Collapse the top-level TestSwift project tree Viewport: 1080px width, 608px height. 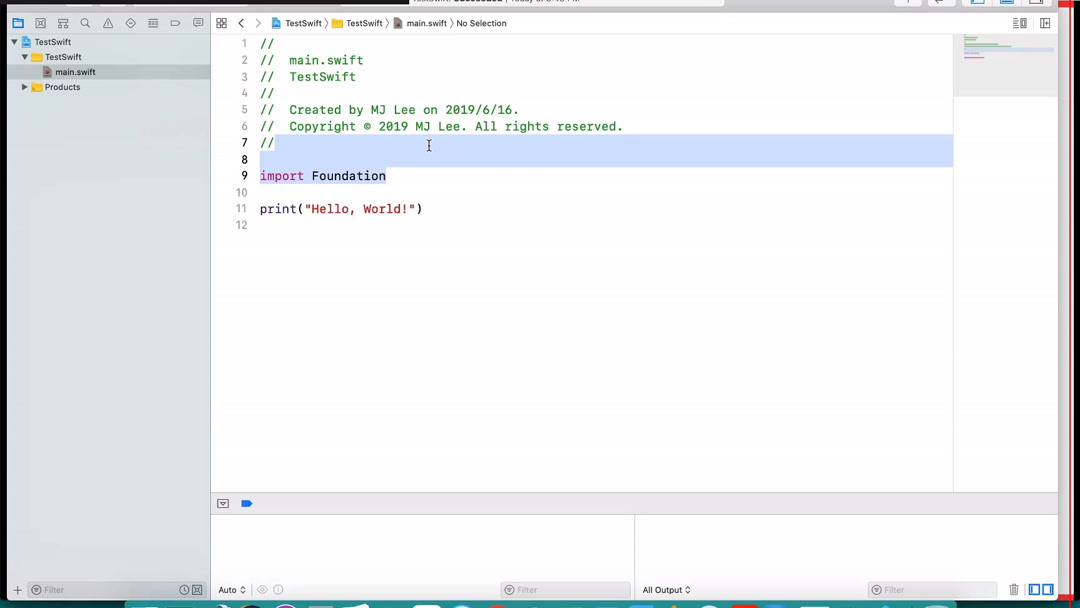(x=13, y=42)
